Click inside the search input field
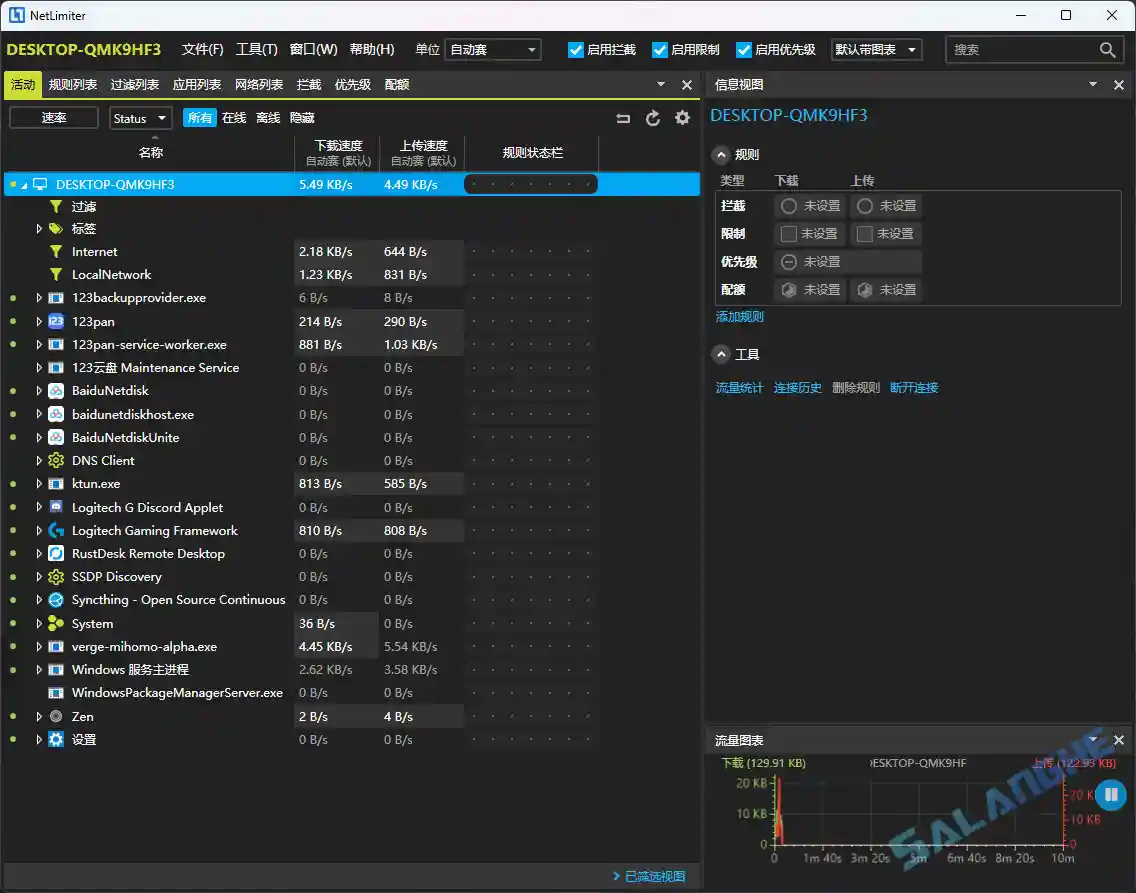1136x893 pixels. pyautogui.click(x=1010, y=48)
